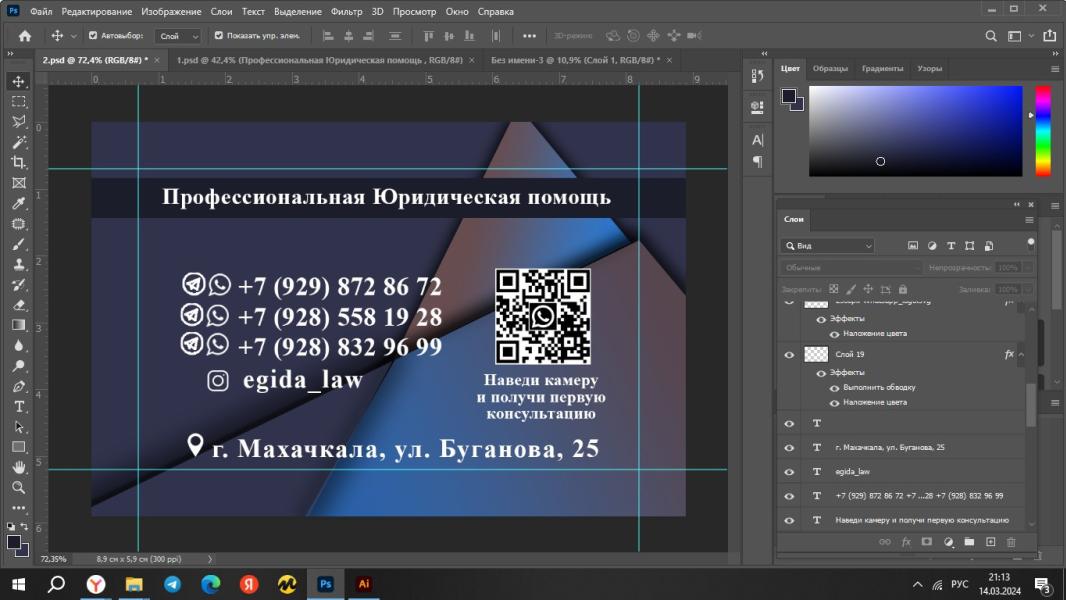Open the Вид layer filter dropdown
Screen dimensions: 1066x600
click(x=828, y=246)
